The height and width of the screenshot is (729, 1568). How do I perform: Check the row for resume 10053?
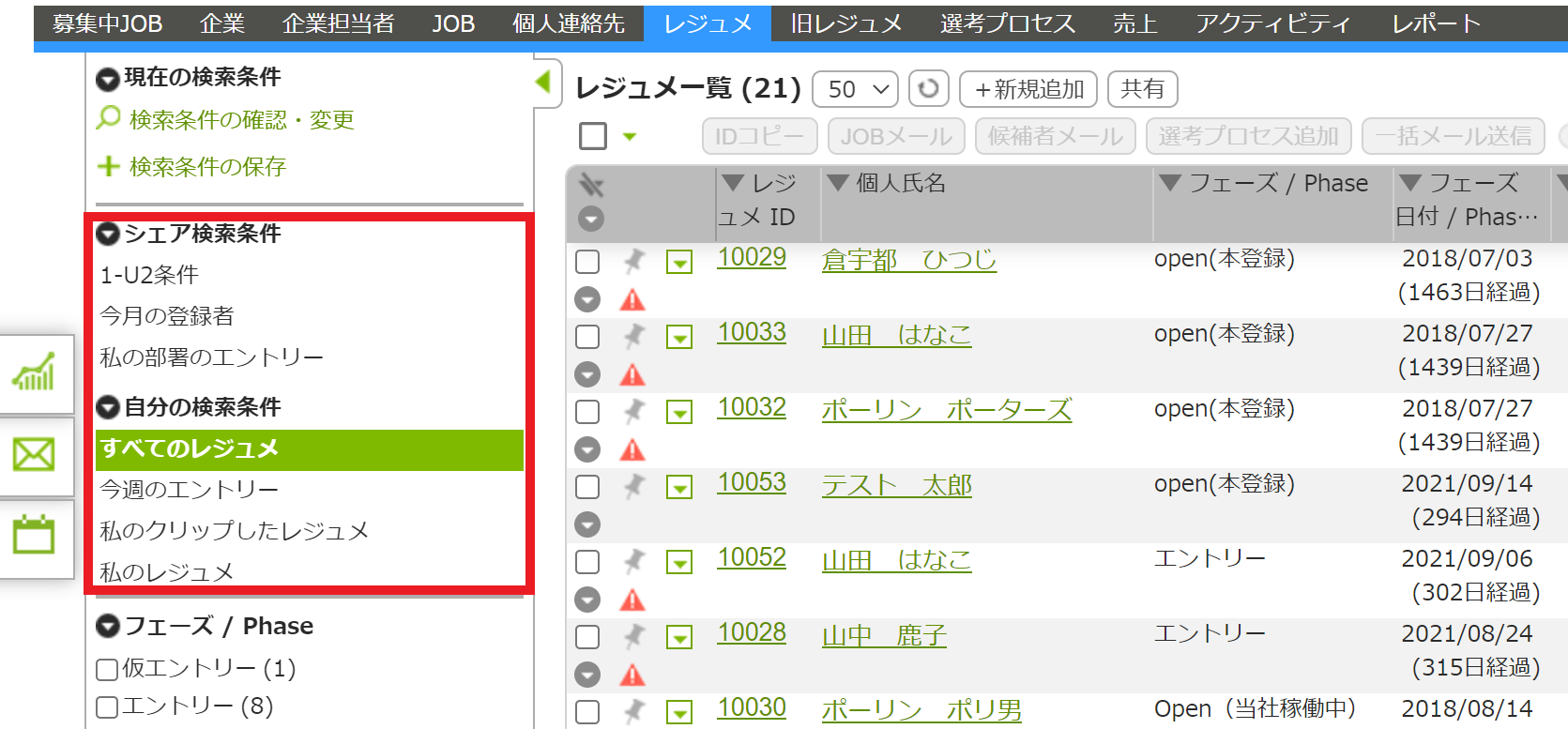pos(587,486)
